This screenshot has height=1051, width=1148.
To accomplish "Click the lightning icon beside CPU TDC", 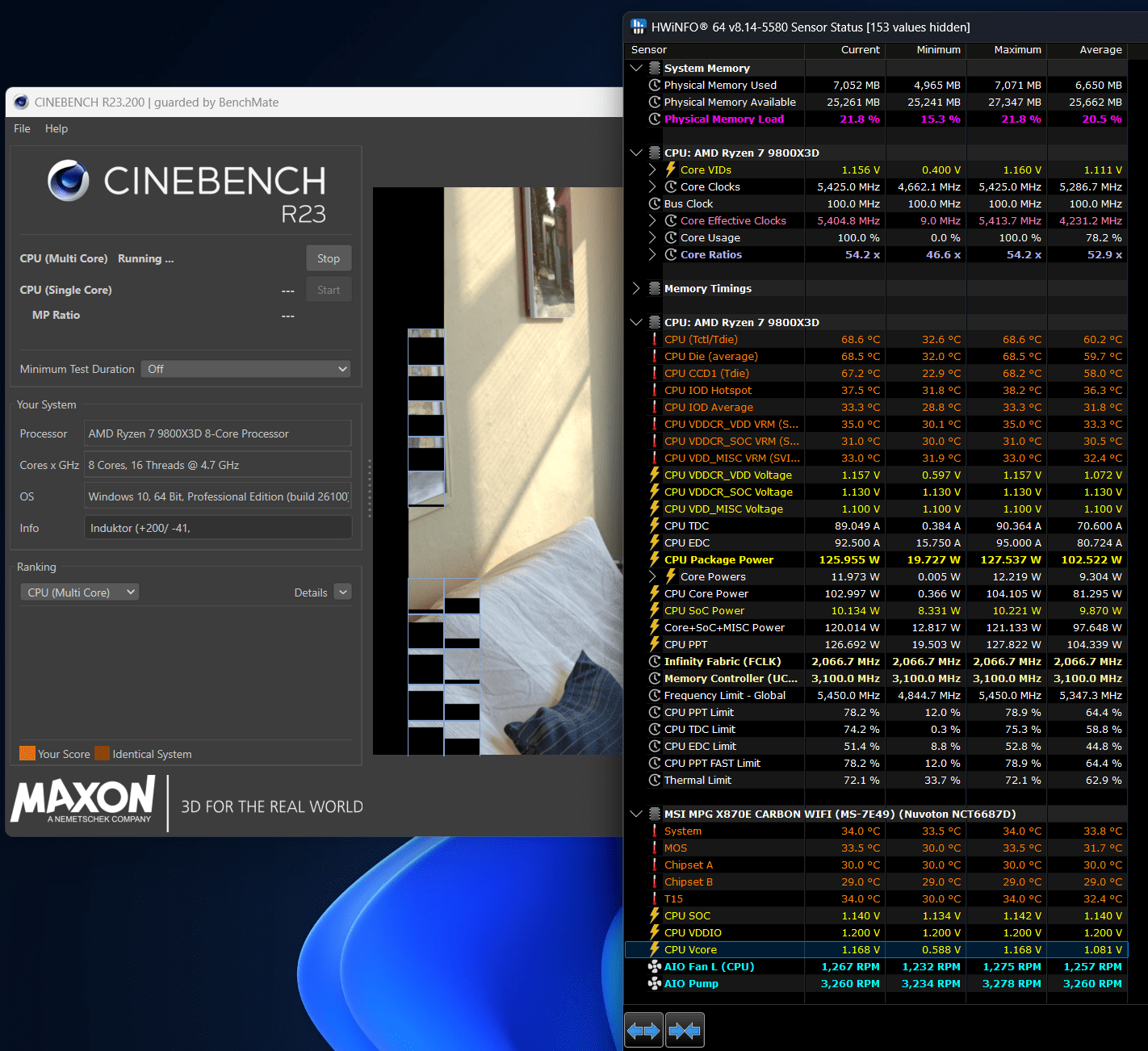I will pos(655,525).
